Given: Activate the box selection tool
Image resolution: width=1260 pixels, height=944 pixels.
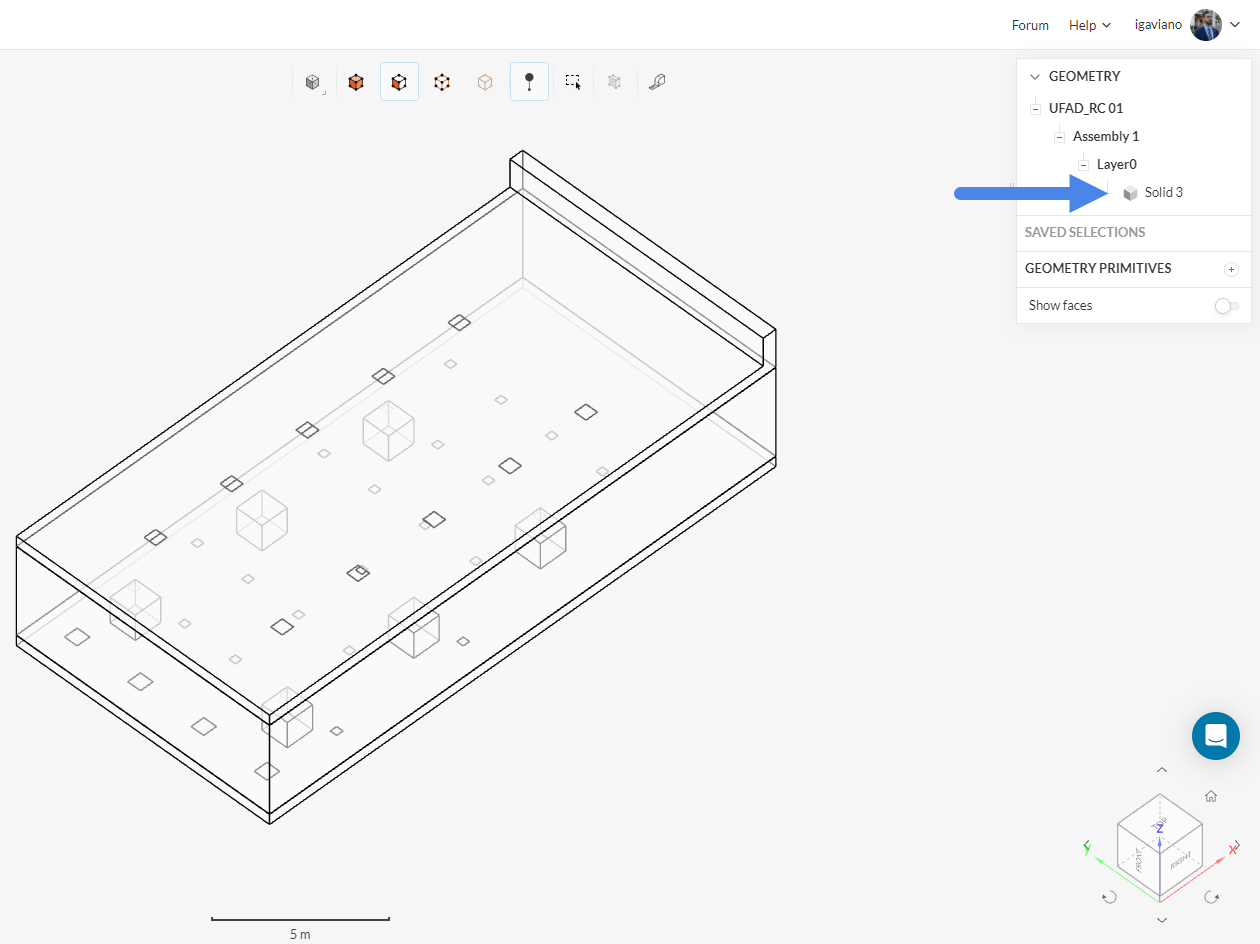Looking at the screenshot, I should point(572,82).
